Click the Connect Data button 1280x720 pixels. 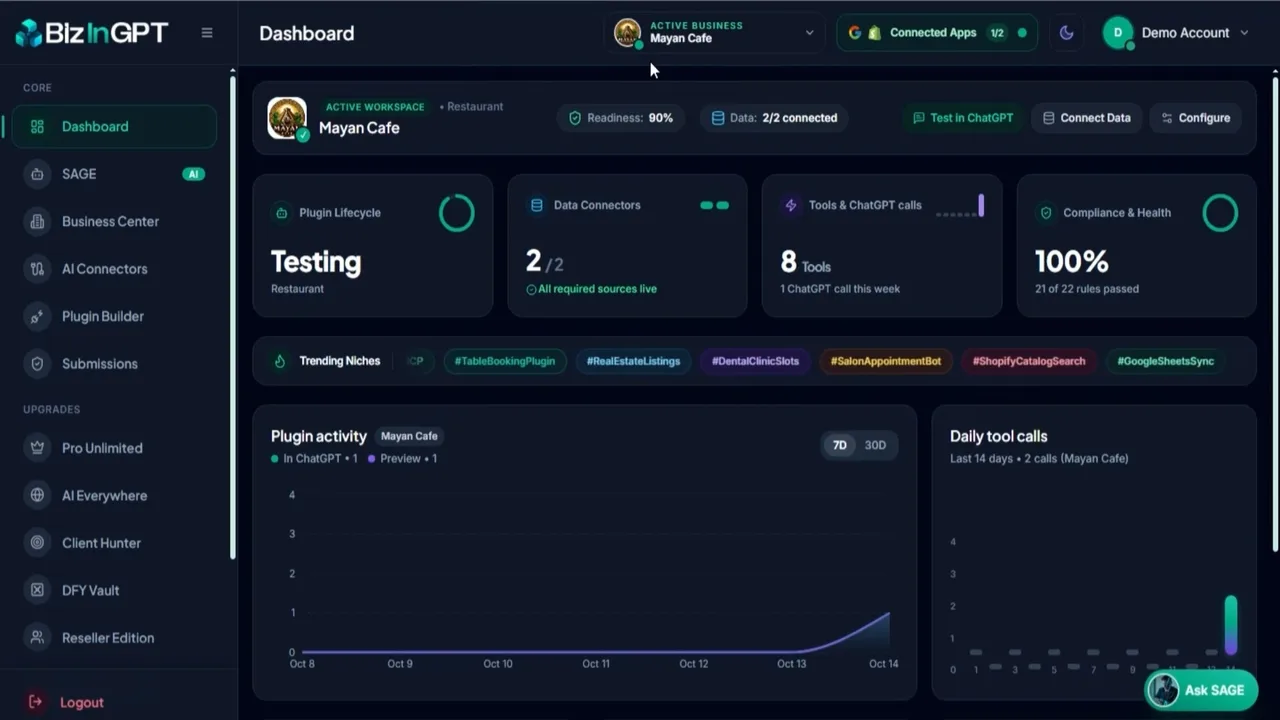[1086, 118]
